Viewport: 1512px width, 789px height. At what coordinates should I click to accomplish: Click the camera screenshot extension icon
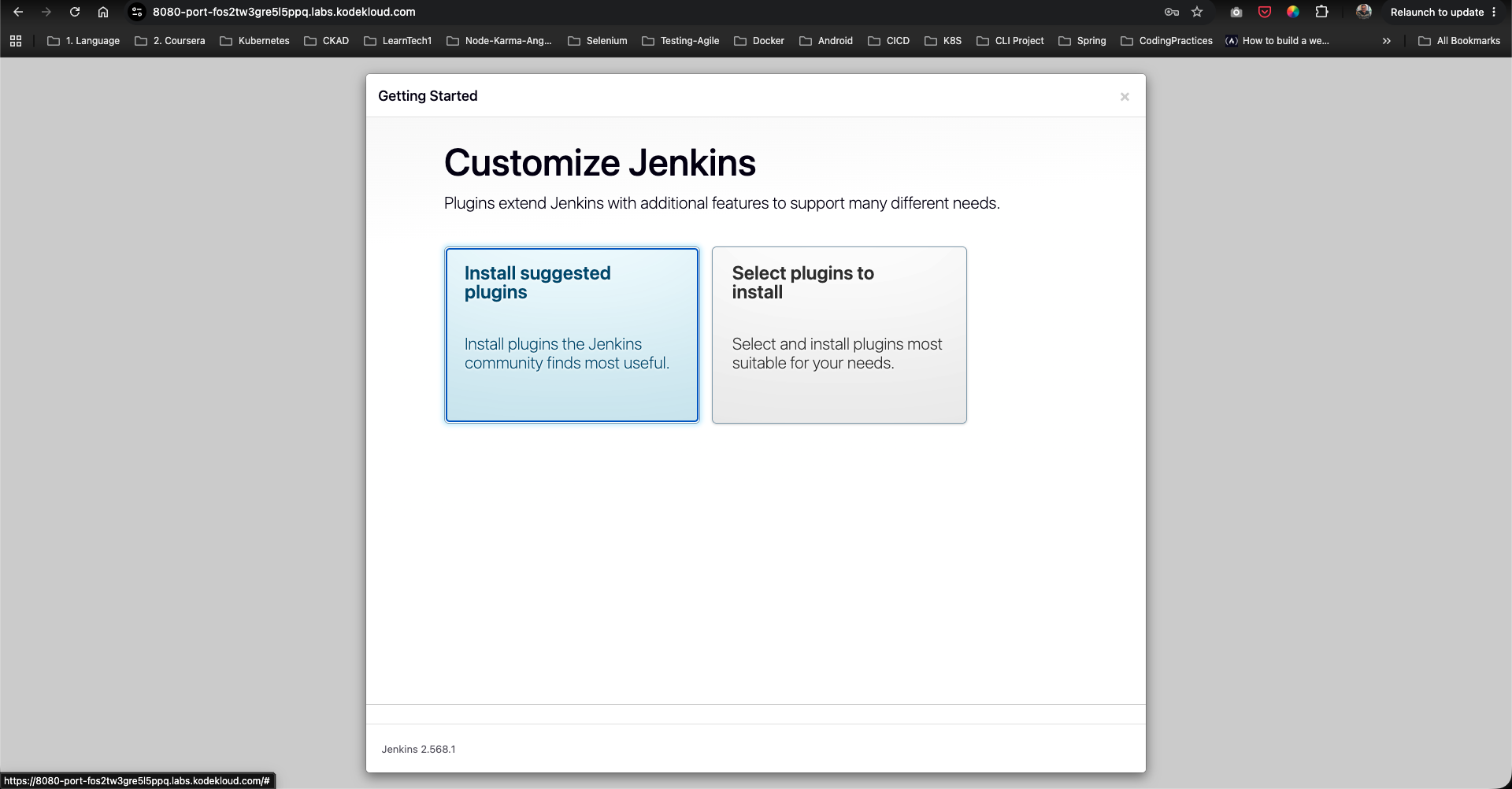pyautogui.click(x=1236, y=12)
